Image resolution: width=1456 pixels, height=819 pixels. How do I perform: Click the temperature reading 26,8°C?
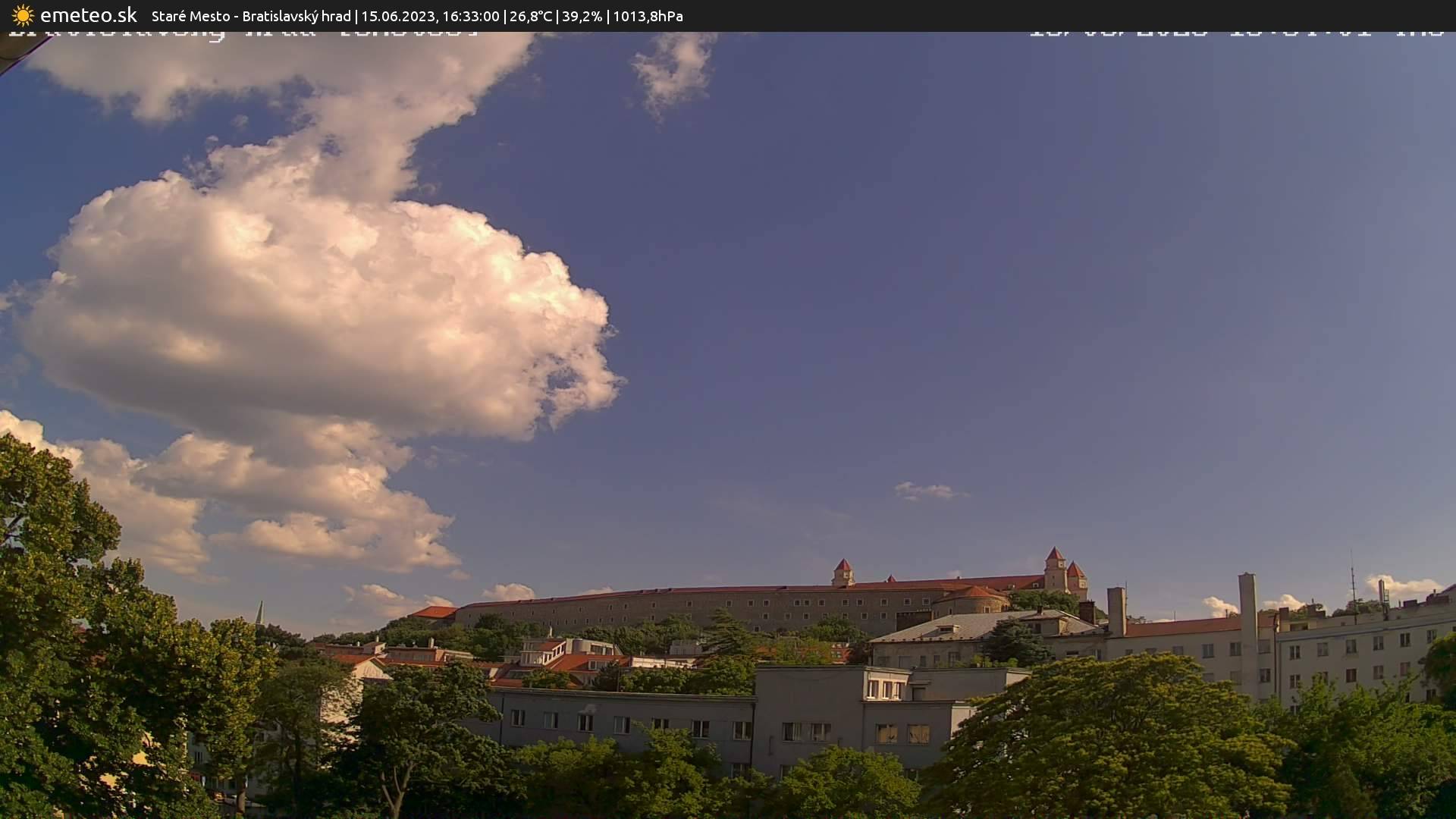[x=531, y=15]
